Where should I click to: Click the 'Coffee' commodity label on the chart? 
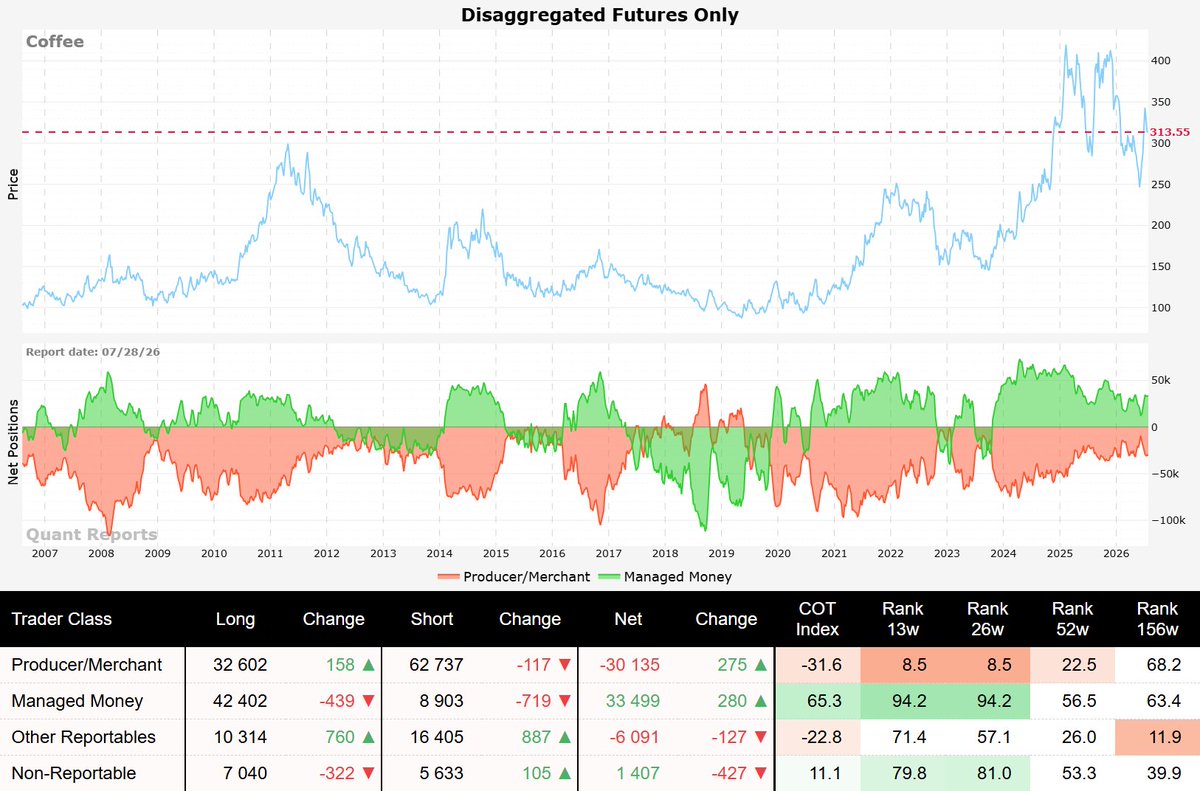point(55,41)
